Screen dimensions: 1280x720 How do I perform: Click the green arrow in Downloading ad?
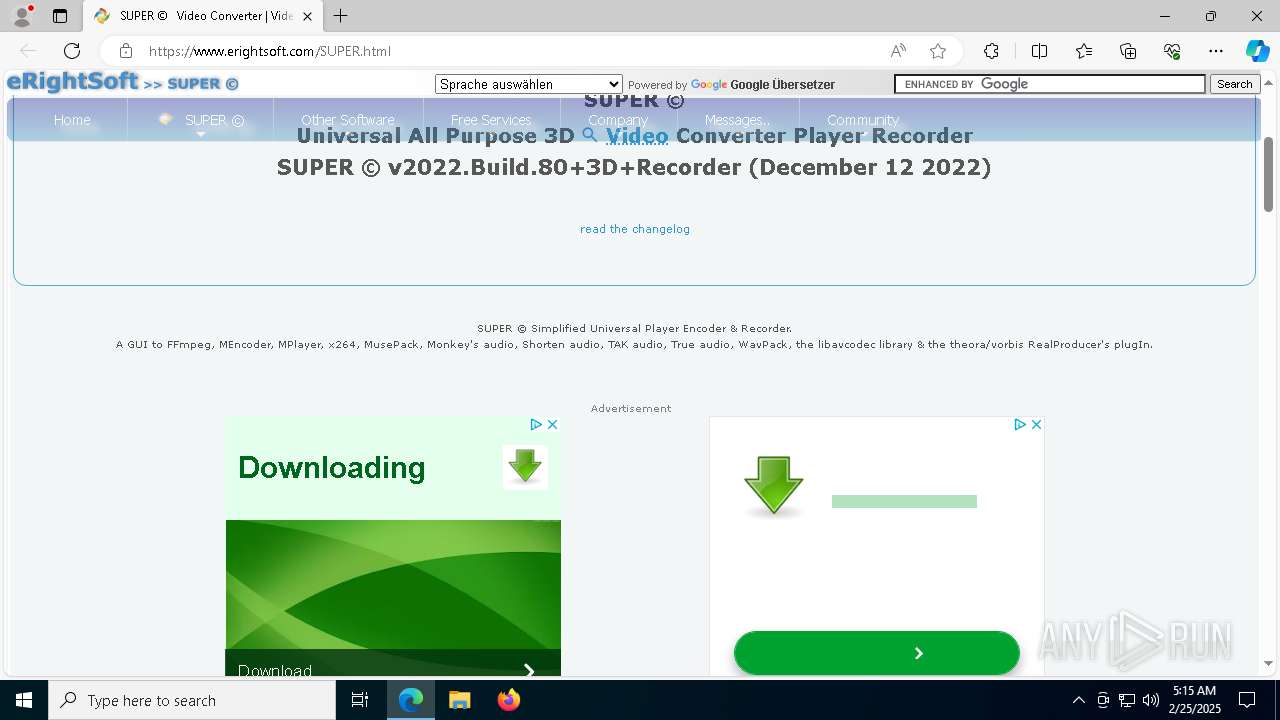(x=525, y=467)
